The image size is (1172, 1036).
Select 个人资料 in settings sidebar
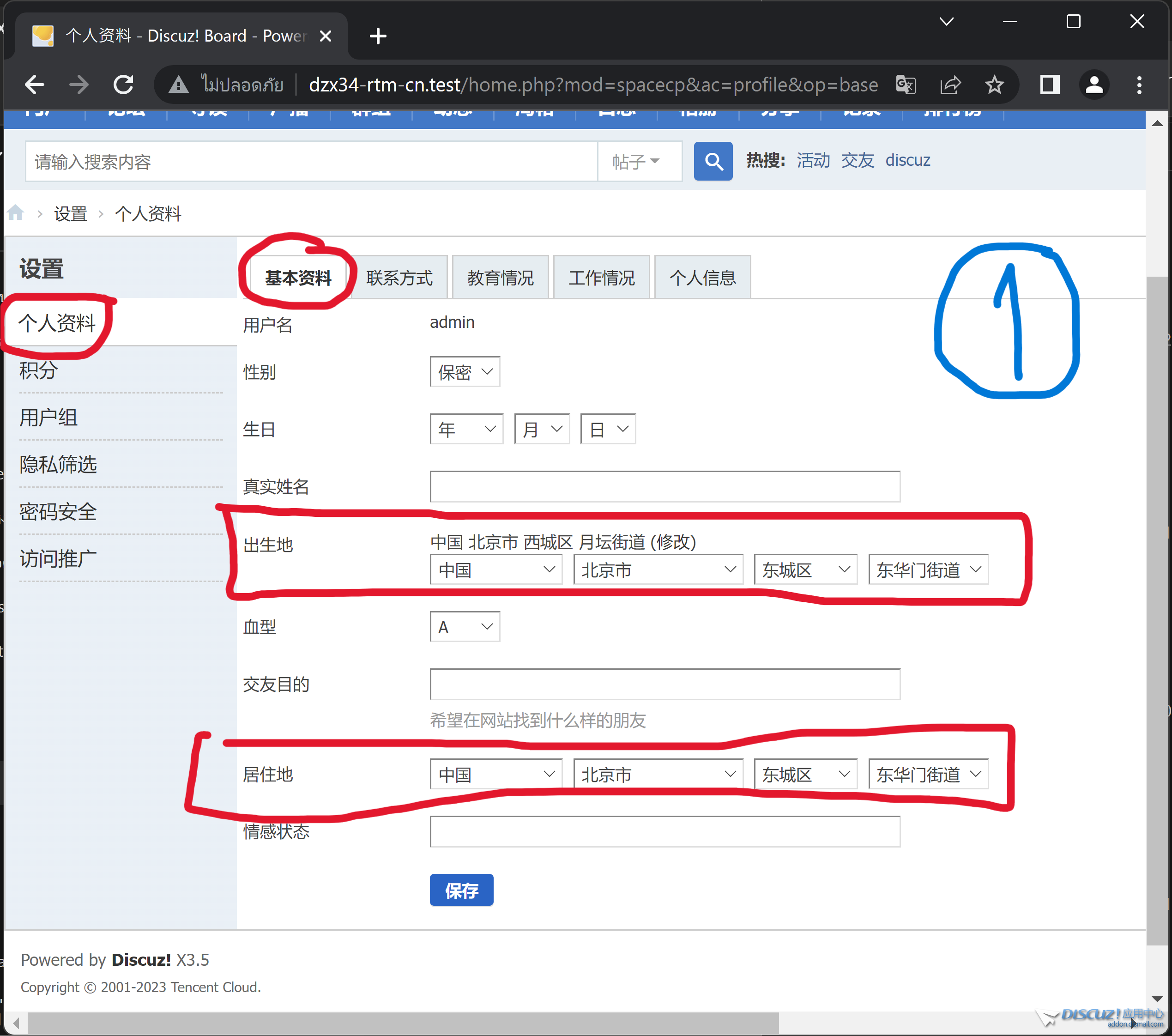(x=57, y=322)
